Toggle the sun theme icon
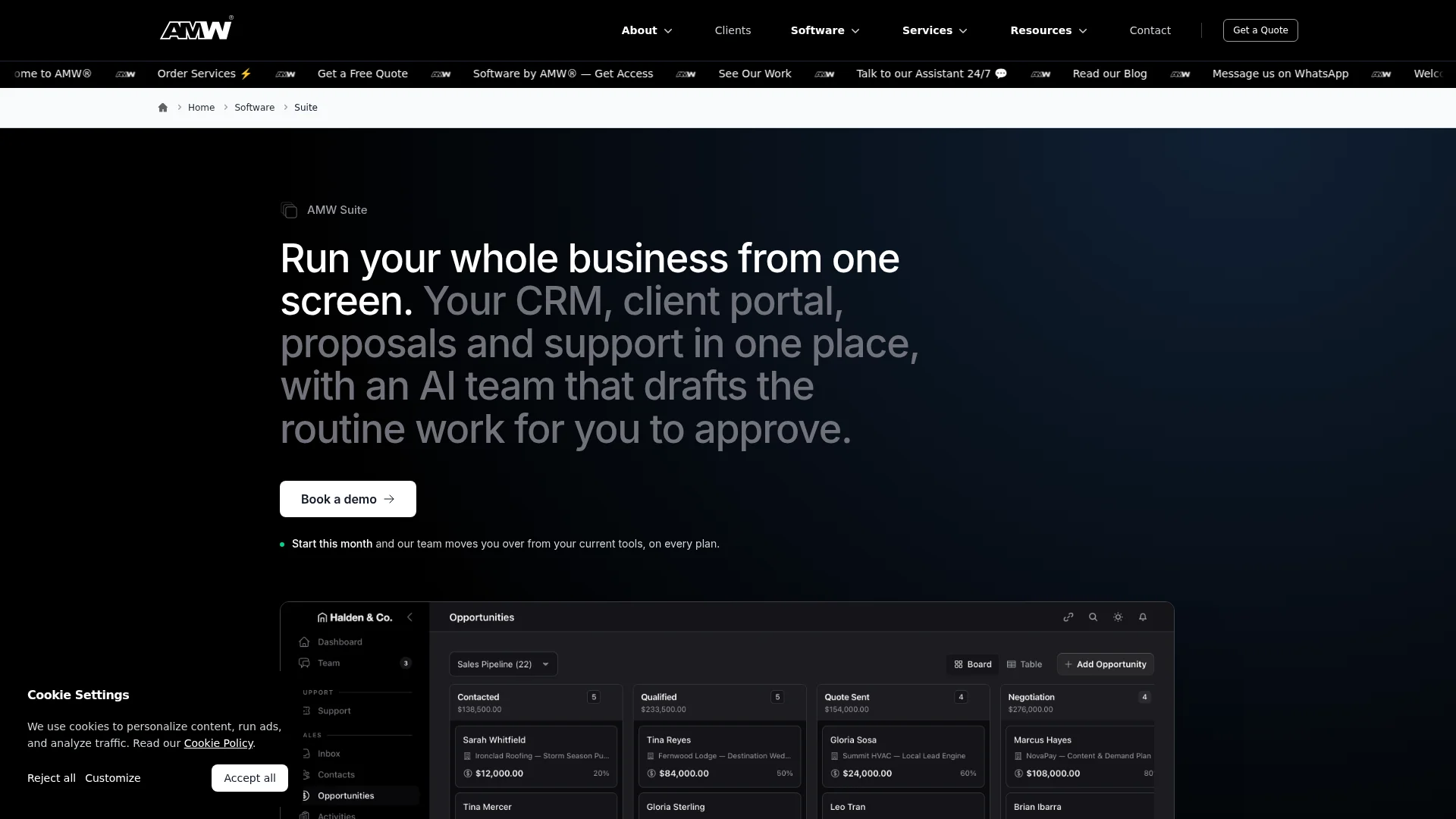Screen dimensions: 1456x819 click(1118, 617)
